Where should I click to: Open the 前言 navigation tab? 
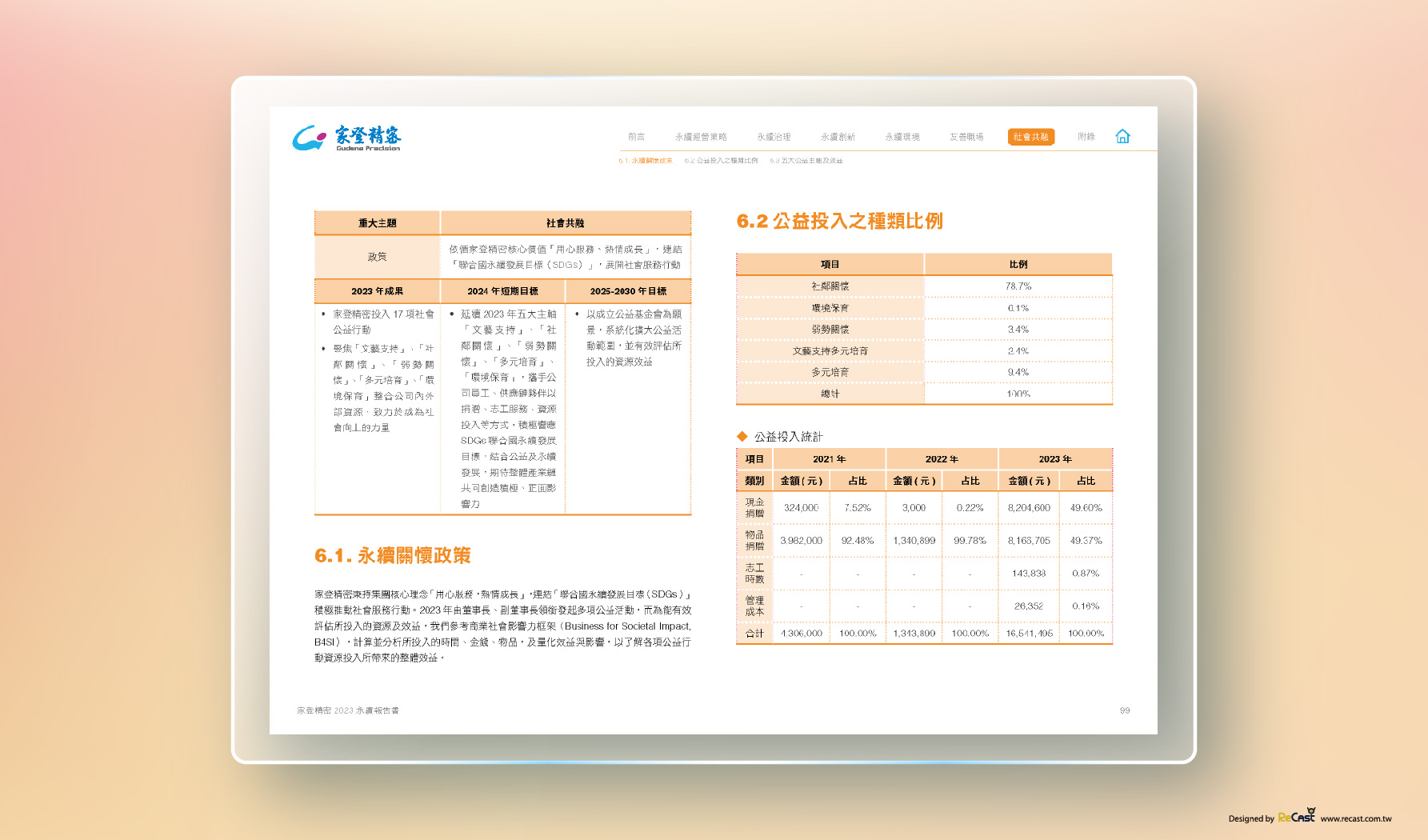637,137
